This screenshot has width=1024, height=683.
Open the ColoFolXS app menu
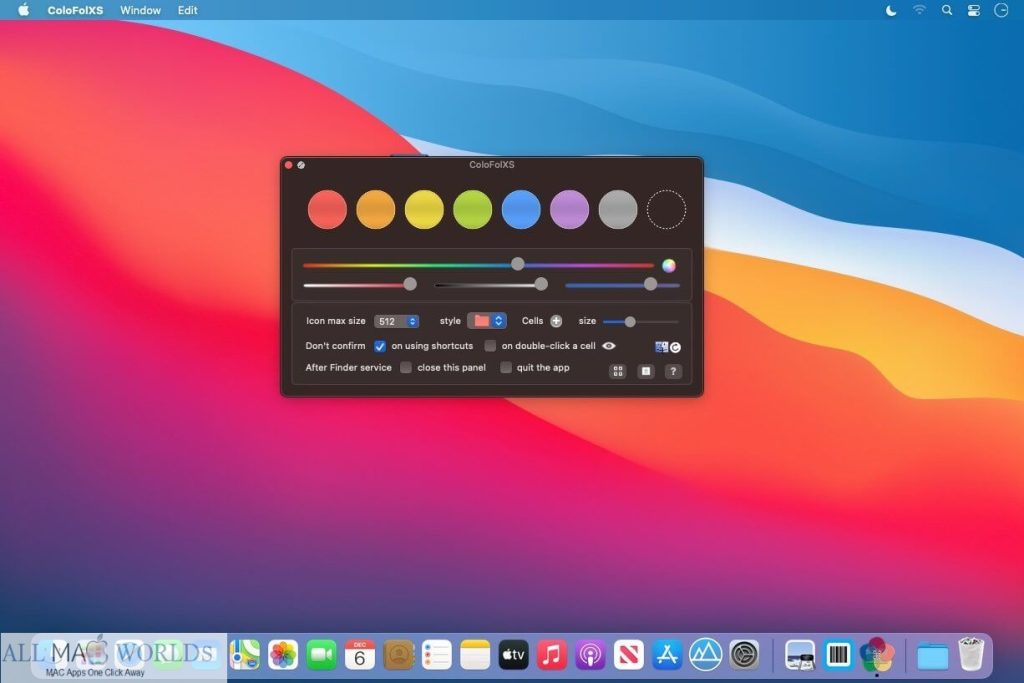(75, 10)
